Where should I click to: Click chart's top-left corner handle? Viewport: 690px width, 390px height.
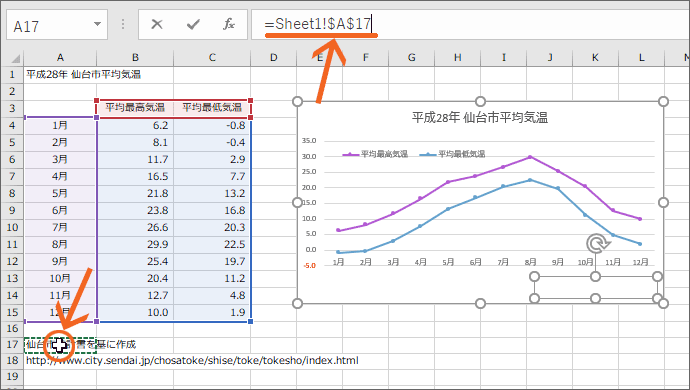click(297, 102)
